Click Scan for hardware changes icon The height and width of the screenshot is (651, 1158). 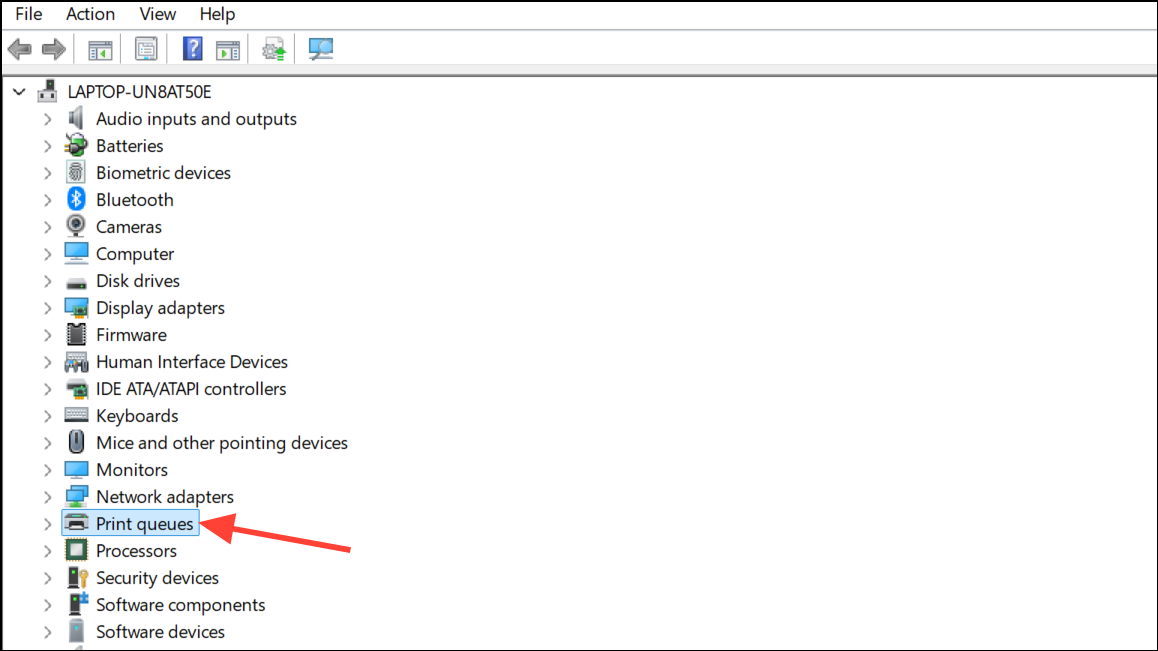[321, 50]
